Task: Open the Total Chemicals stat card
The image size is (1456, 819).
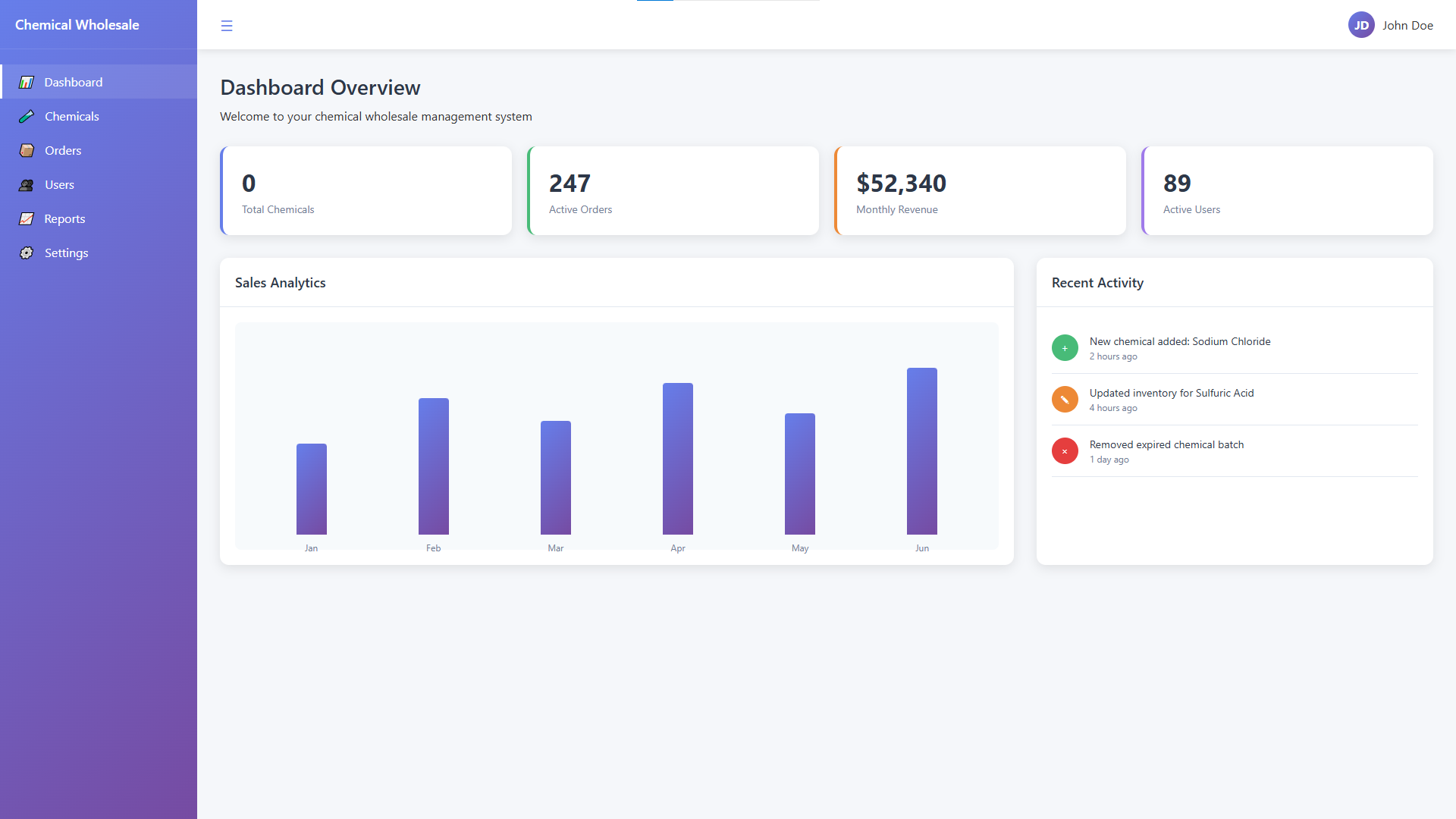Action: (x=366, y=191)
